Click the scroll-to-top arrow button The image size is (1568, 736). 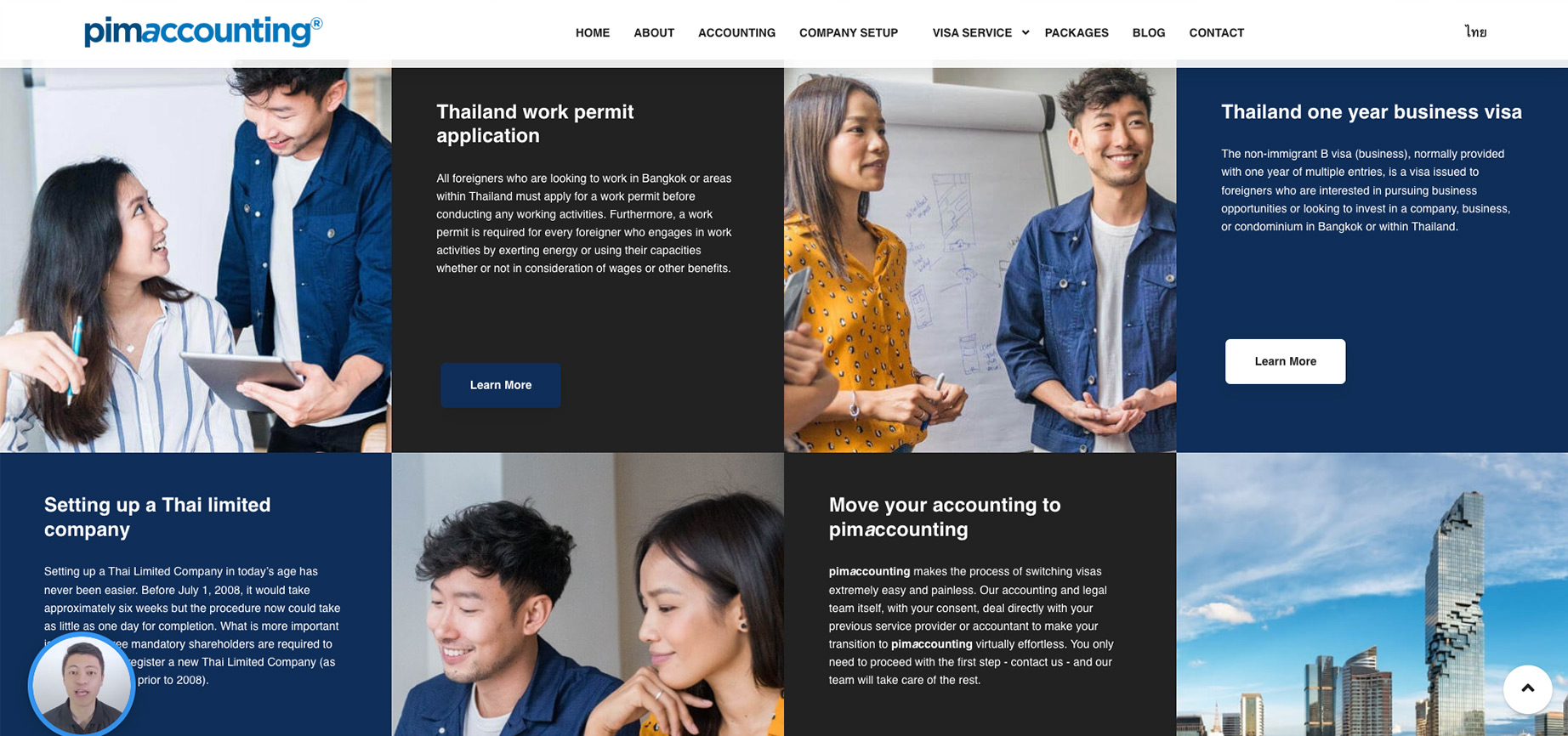[1527, 688]
